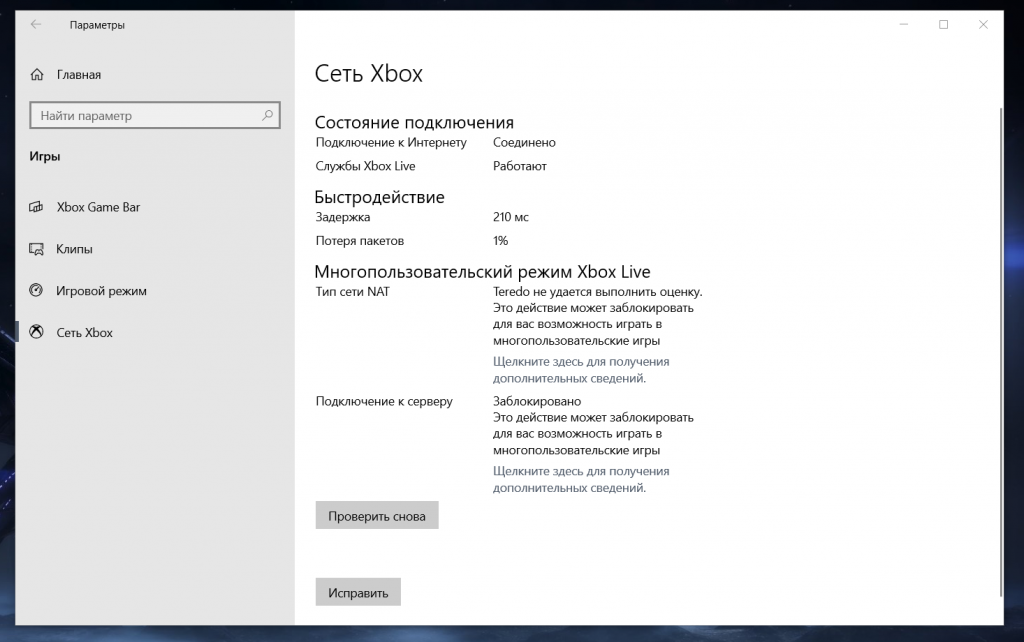Minimize the Параметры window

(x=904, y=25)
